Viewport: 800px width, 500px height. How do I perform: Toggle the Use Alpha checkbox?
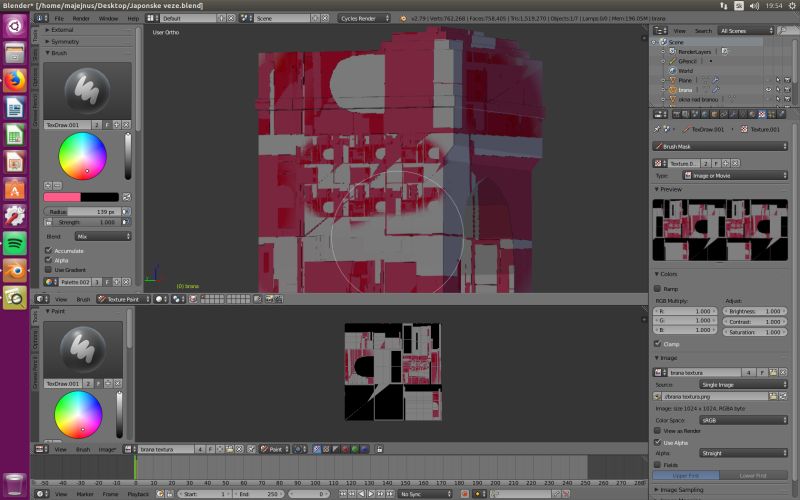point(658,442)
